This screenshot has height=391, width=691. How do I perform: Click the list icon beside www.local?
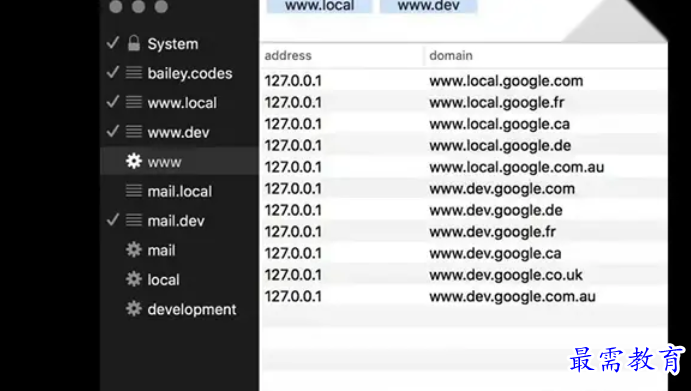(x=134, y=102)
